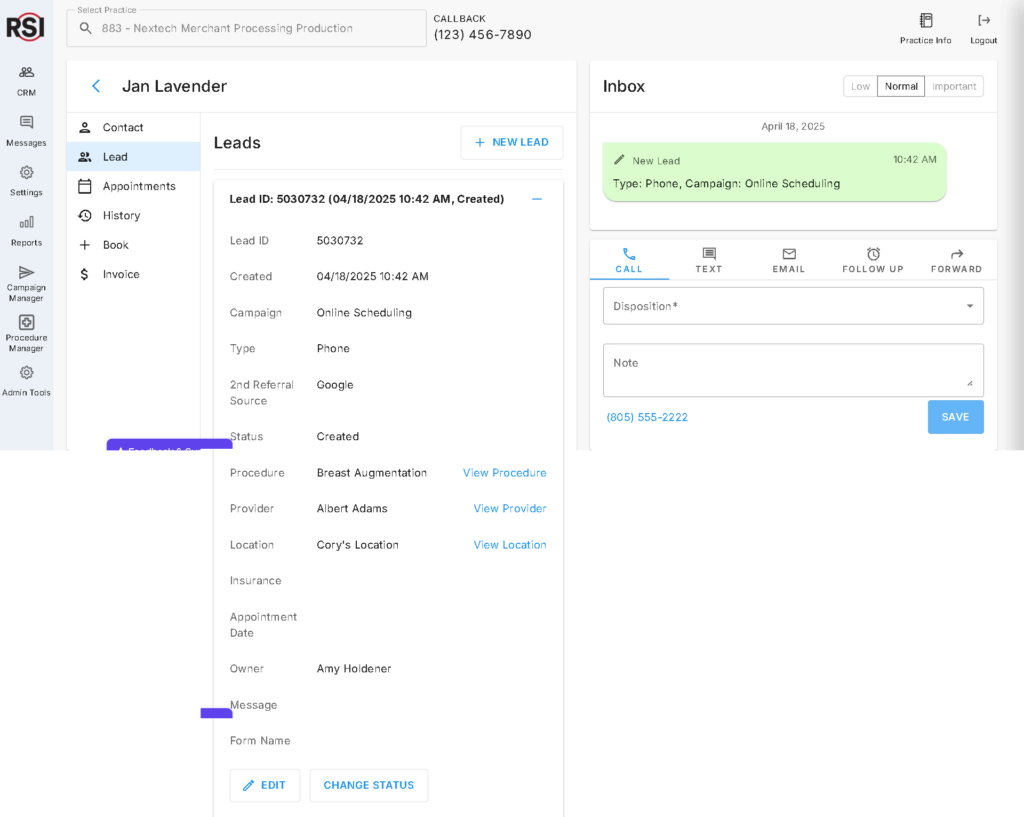Collapse the Lead ID 5030732 panel
The width and height of the screenshot is (1024, 817).
(x=537, y=199)
